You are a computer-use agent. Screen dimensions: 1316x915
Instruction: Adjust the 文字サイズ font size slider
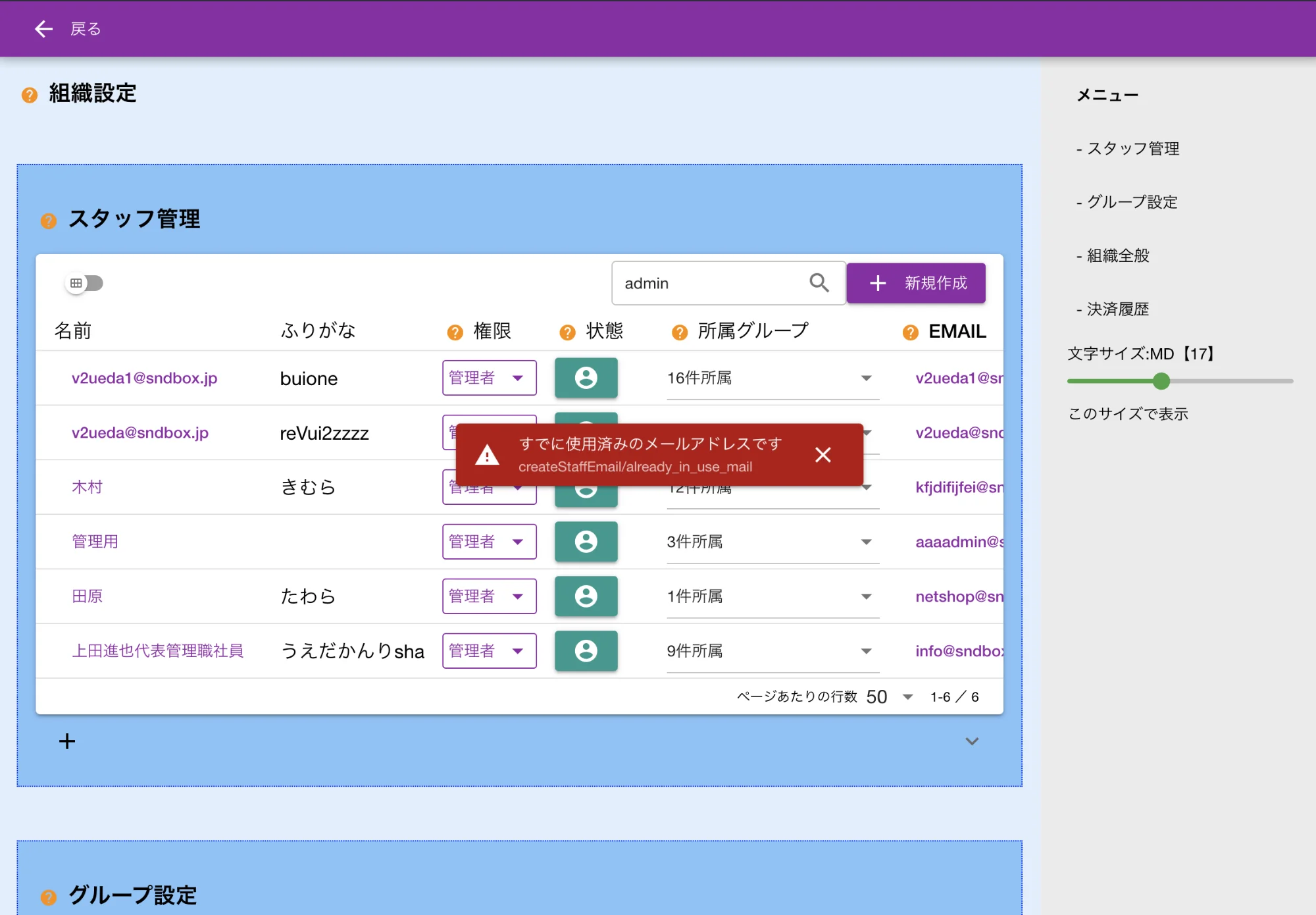(x=1161, y=381)
